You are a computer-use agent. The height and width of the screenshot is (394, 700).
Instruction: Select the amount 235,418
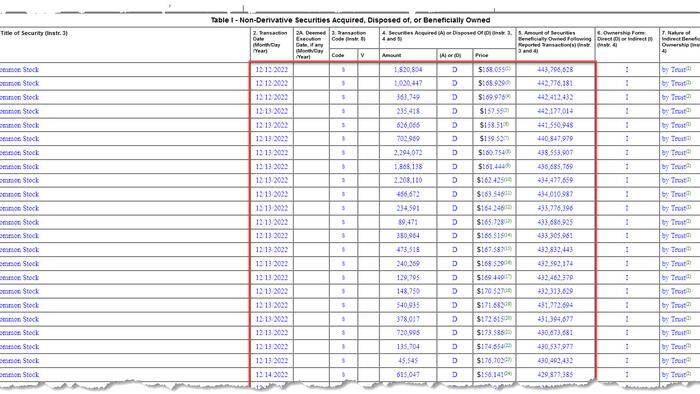[x=408, y=111]
